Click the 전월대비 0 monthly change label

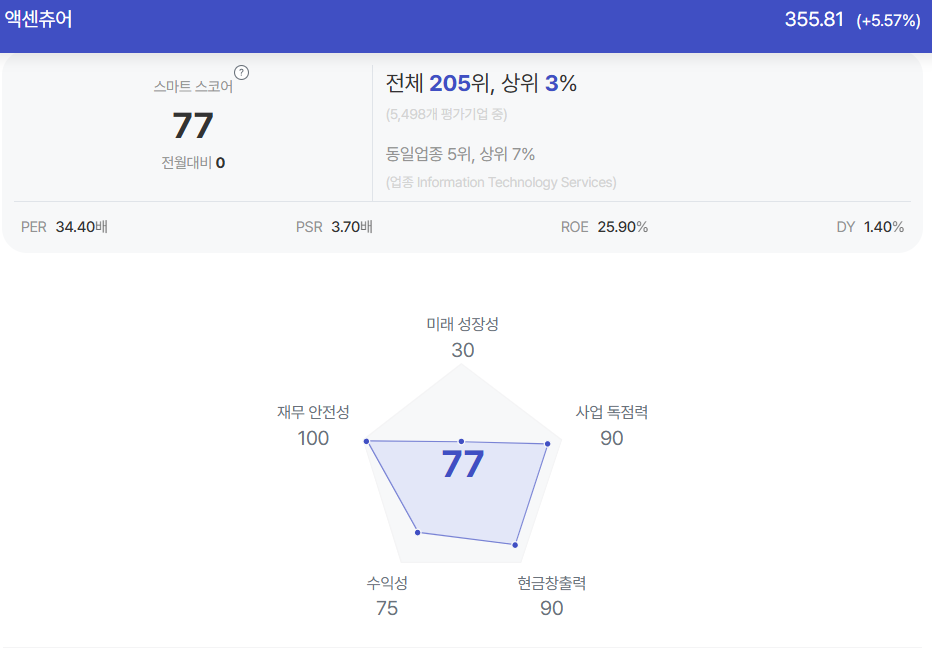point(193,163)
